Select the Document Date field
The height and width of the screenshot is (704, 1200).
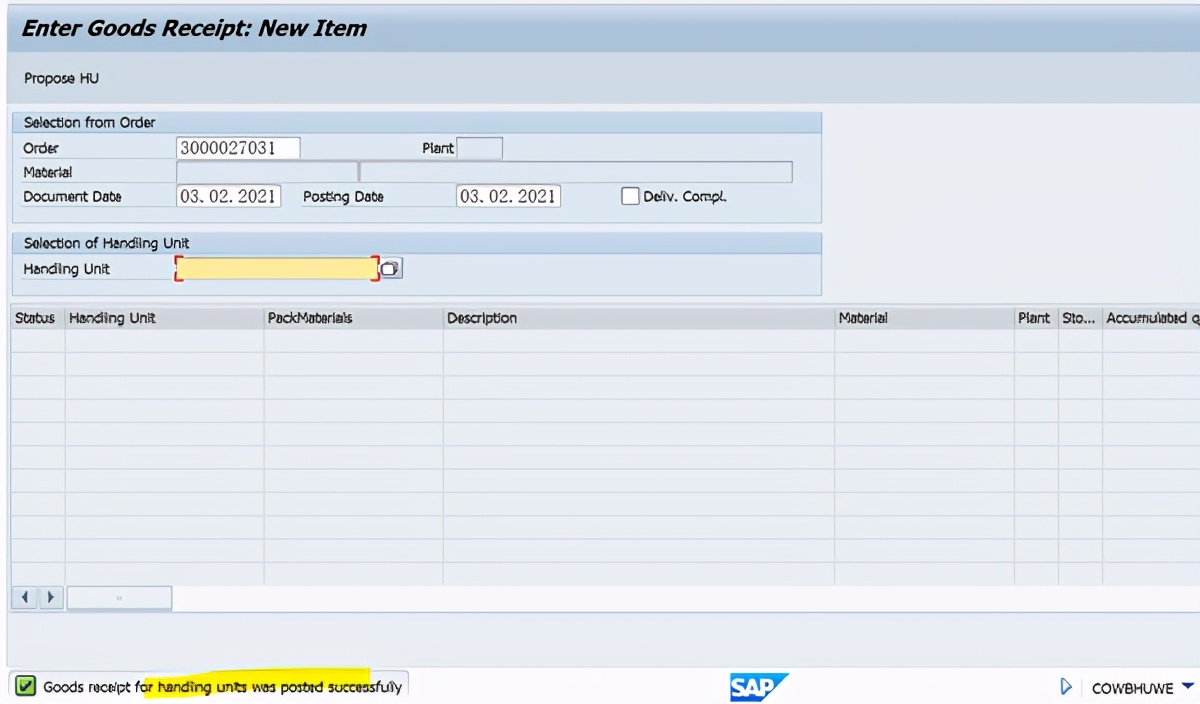coord(228,196)
